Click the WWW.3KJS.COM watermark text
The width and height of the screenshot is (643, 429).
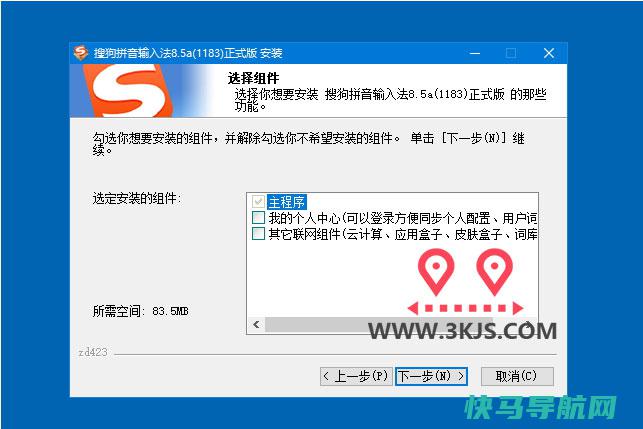[463, 331]
